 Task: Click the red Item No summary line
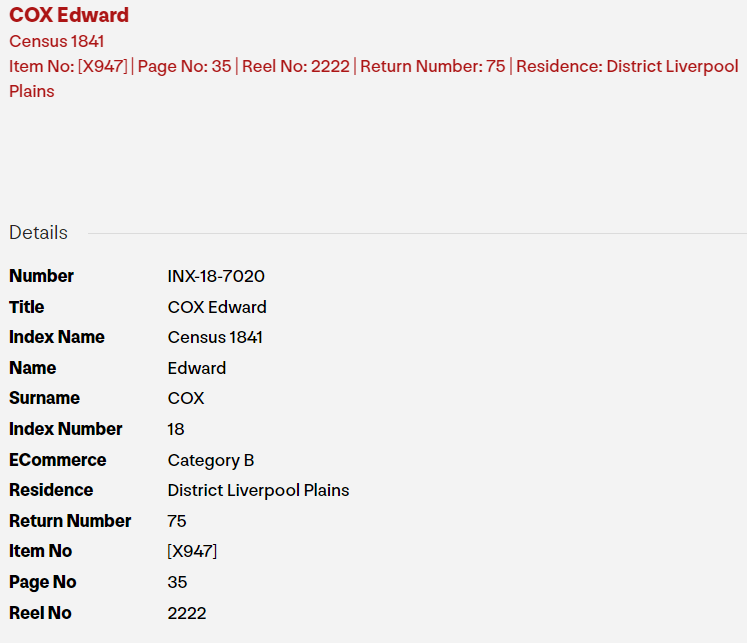click(373, 67)
